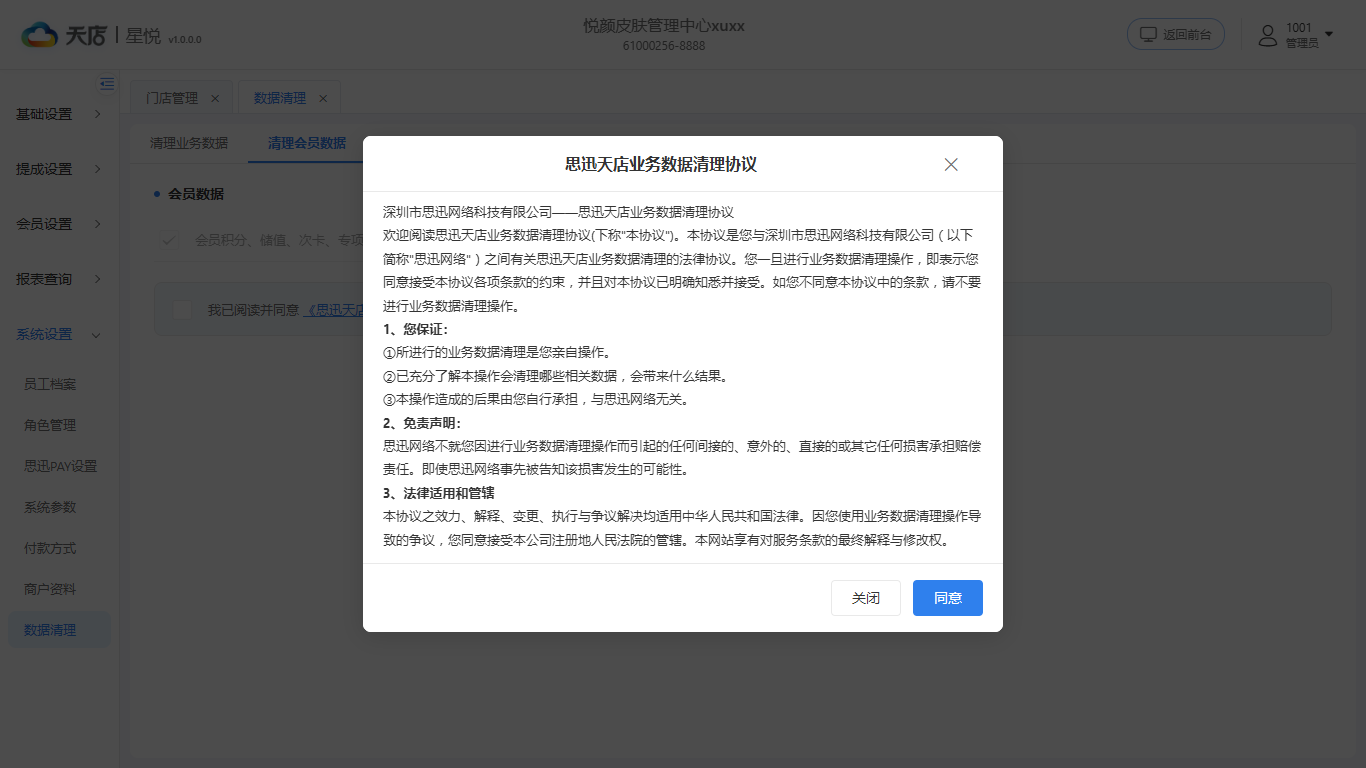Click the store name 悦颜皮肤管理中心xuxx
The image size is (1366, 768).
tap(664, 25)
